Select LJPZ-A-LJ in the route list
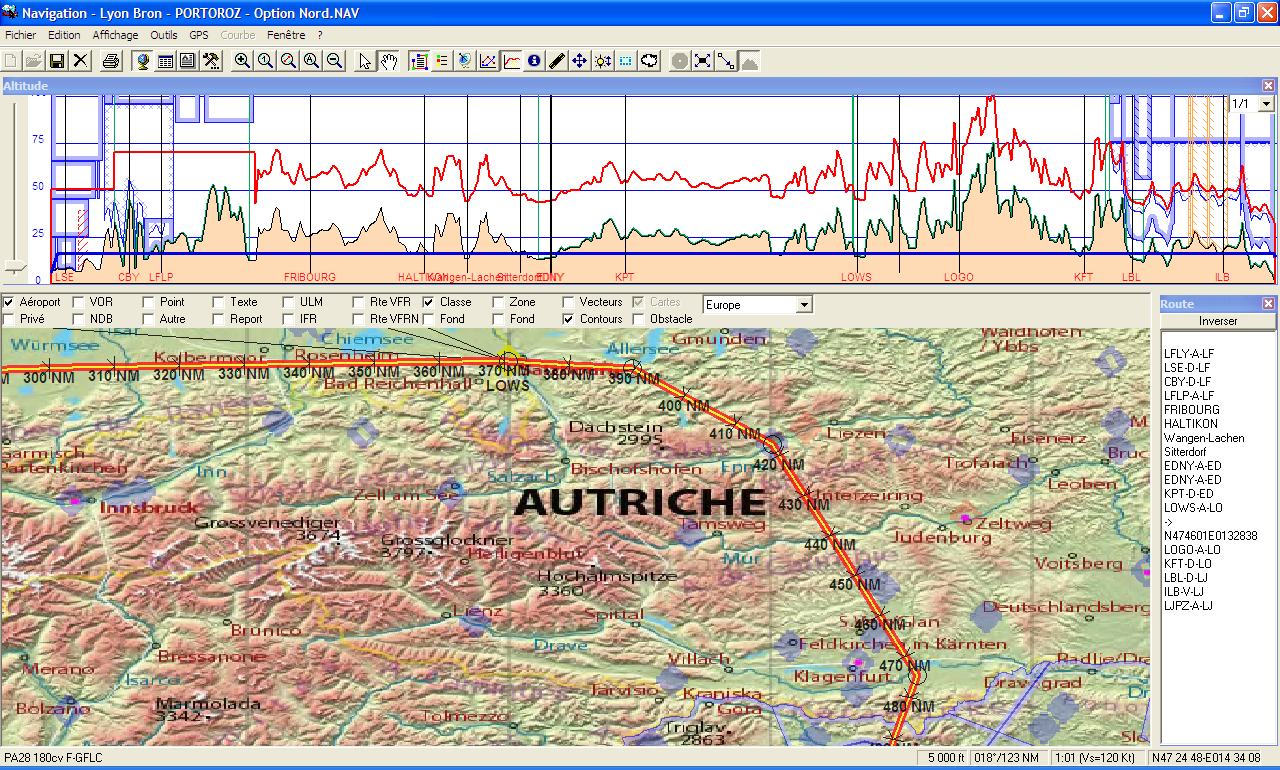Image resolution: width=1280 pixels, height=770 pixels. (x=1188, y=606)
